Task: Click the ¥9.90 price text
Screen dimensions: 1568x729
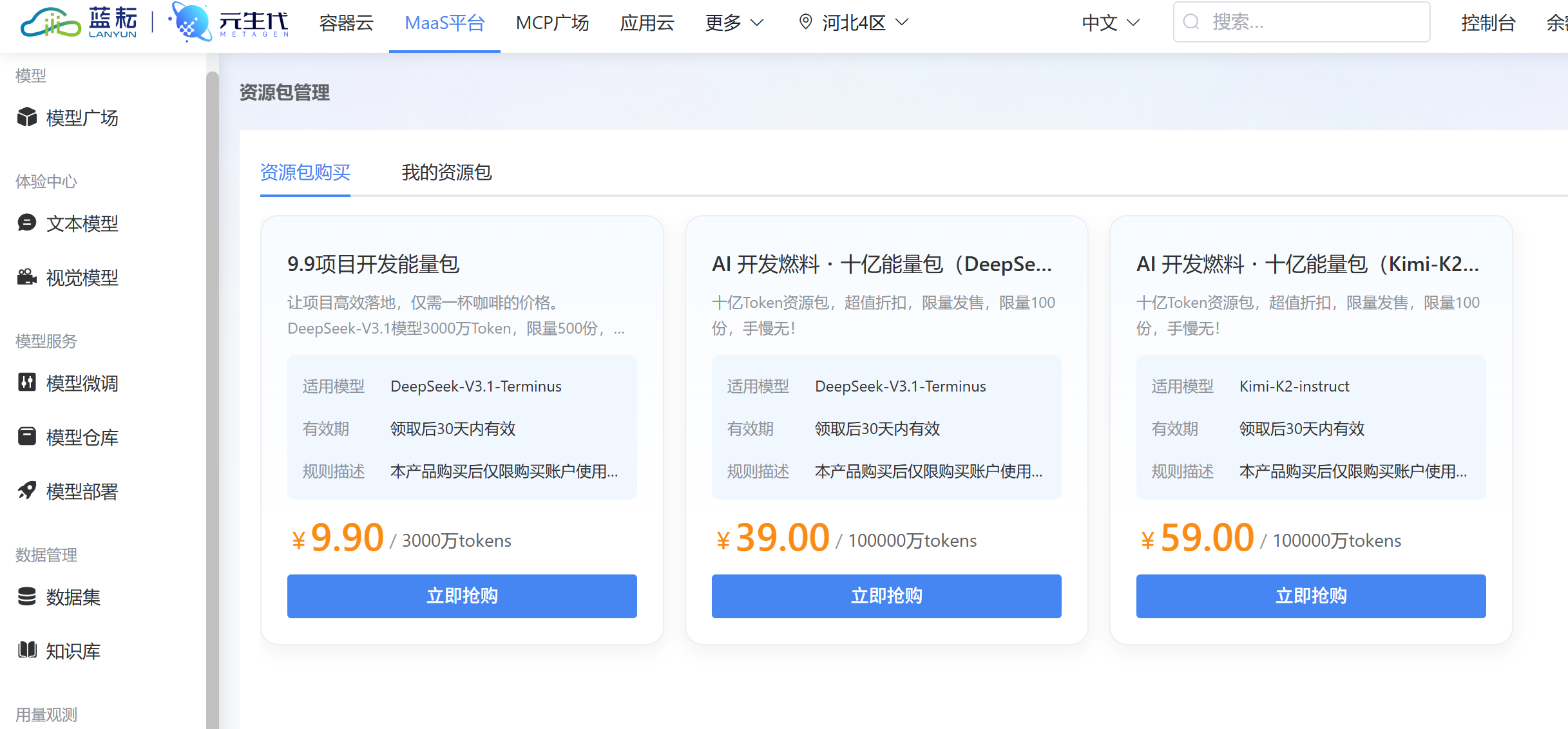Action: [x=338, y=538]
